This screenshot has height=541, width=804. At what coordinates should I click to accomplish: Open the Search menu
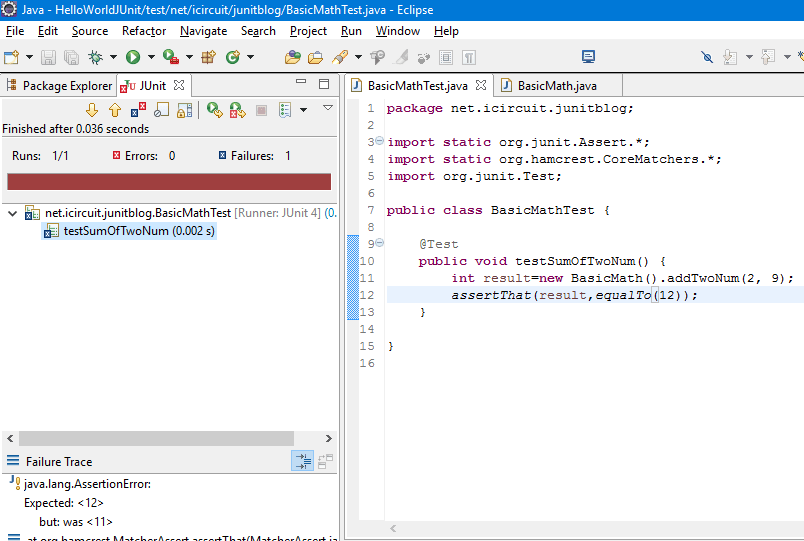[x=258, y=31]
